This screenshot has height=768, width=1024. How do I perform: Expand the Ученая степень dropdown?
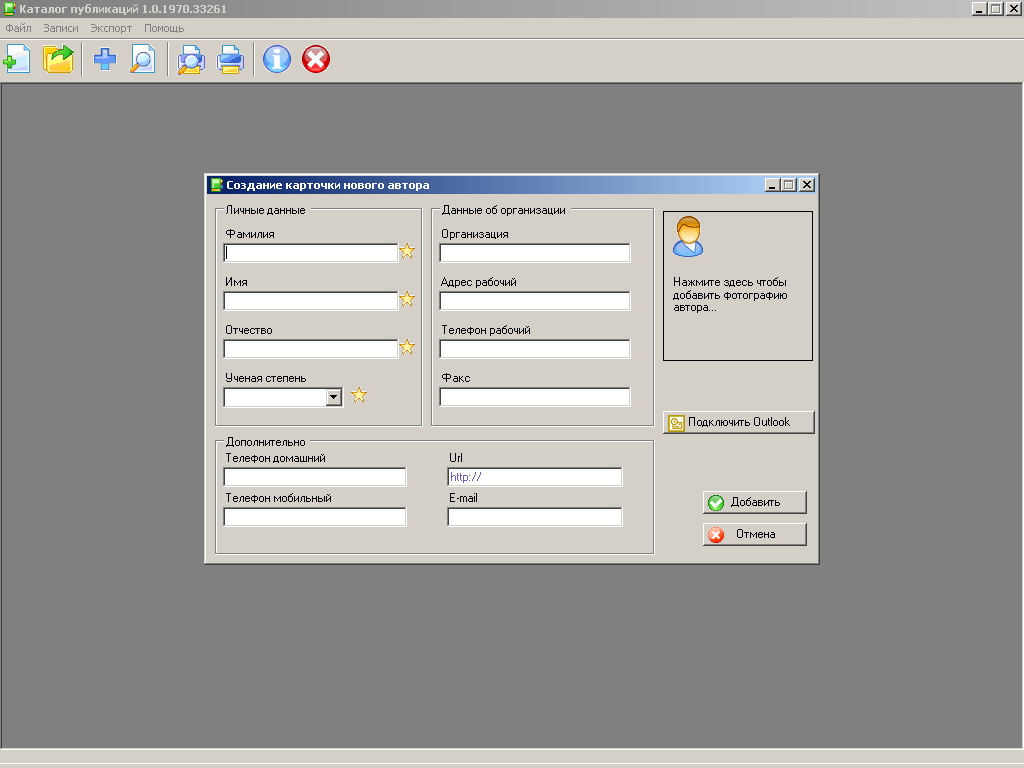tap(334, 397)
